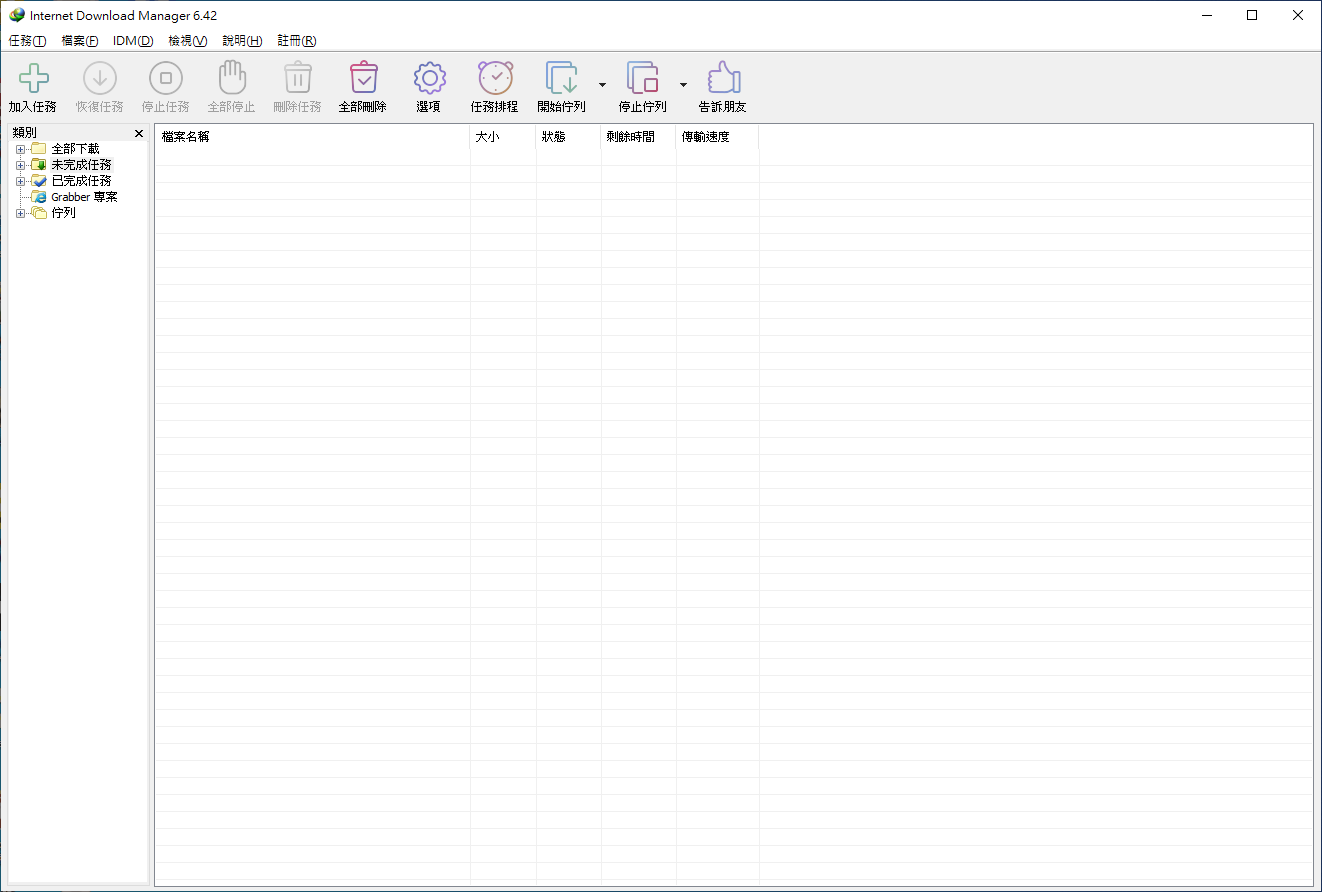
Task: Click the 告訴朋友 thumbs-up icon
Action: coord(723,79)
